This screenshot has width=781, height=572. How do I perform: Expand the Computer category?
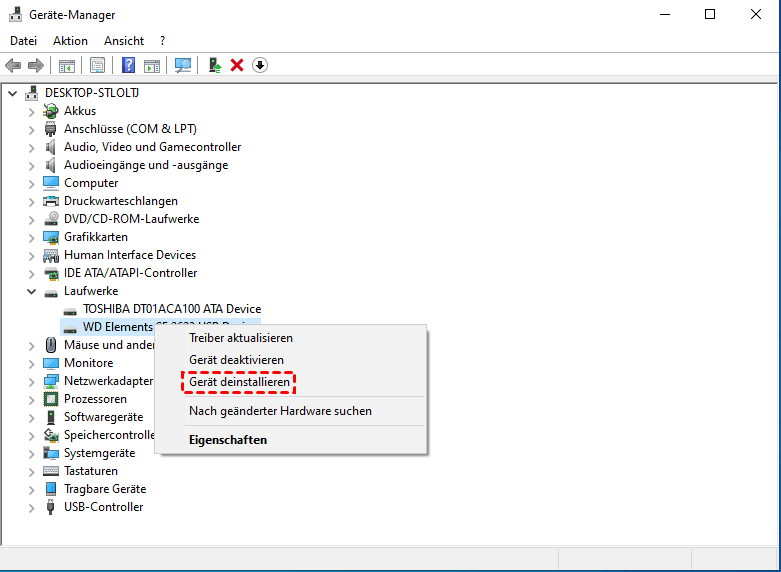31,184
